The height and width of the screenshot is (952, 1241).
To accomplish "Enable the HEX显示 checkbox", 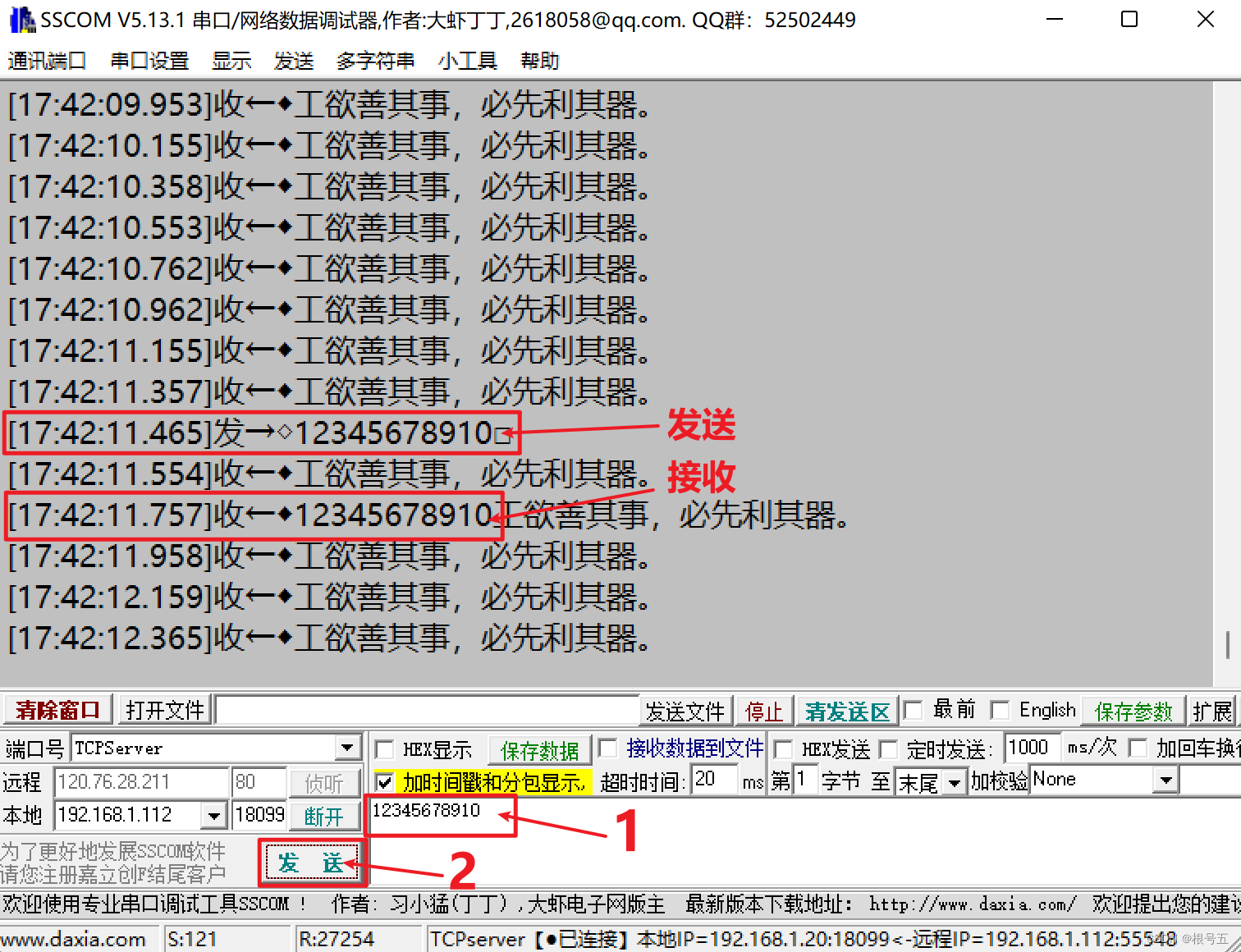I will click(384, 748).
